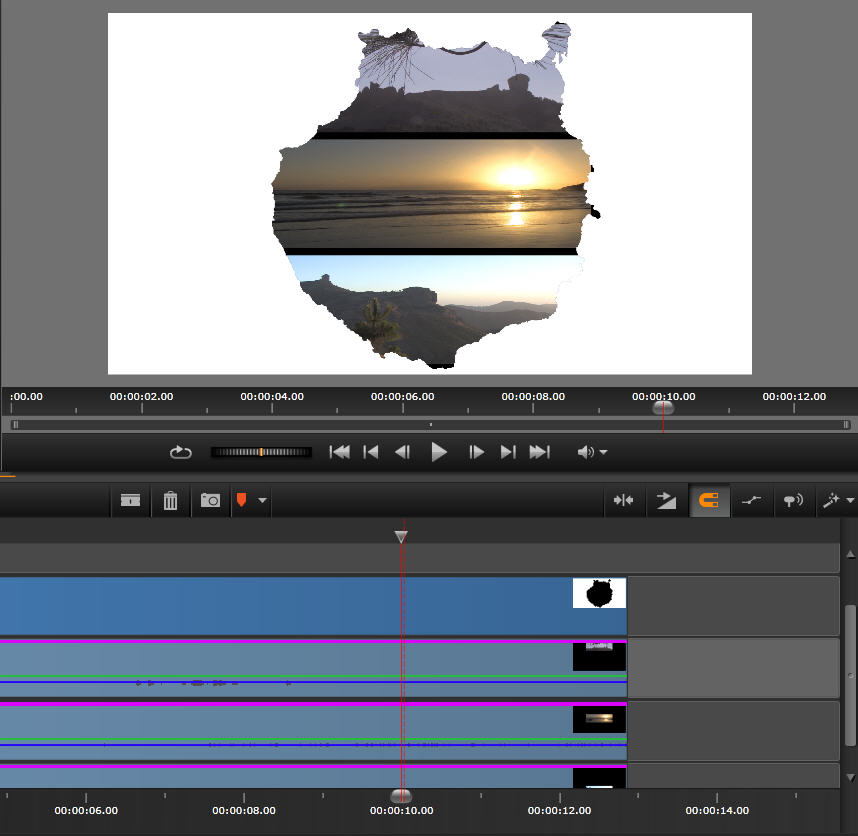Delete selected clip with trash can icon
Screen dimensions: 858x836
170,500
